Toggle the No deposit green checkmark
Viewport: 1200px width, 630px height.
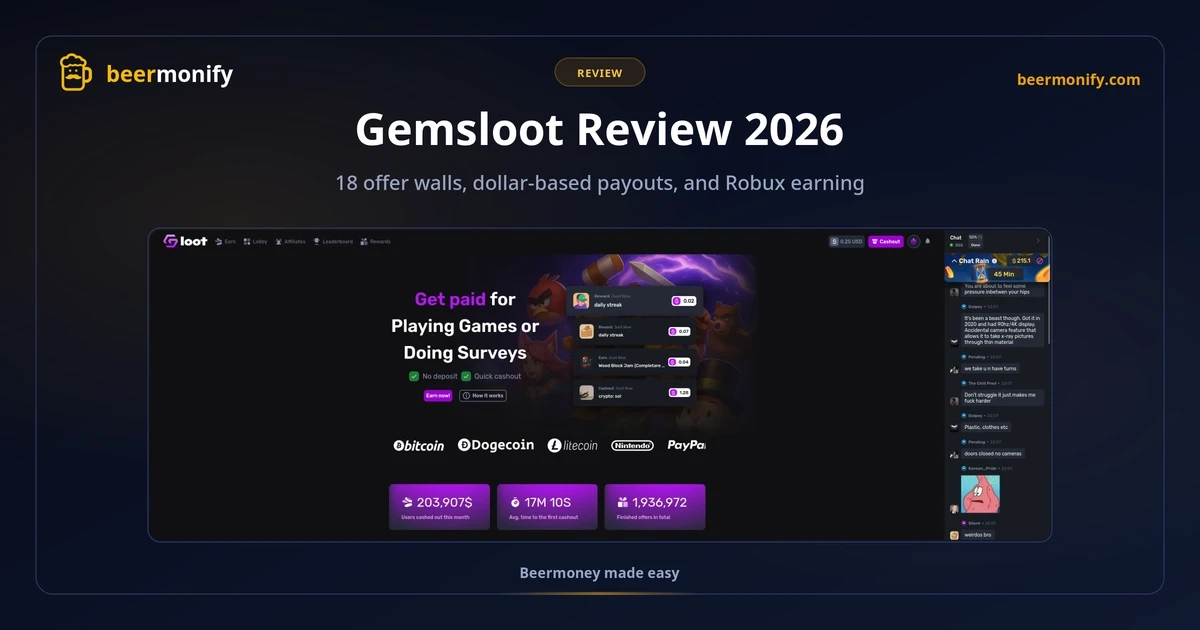click(414, 376)
